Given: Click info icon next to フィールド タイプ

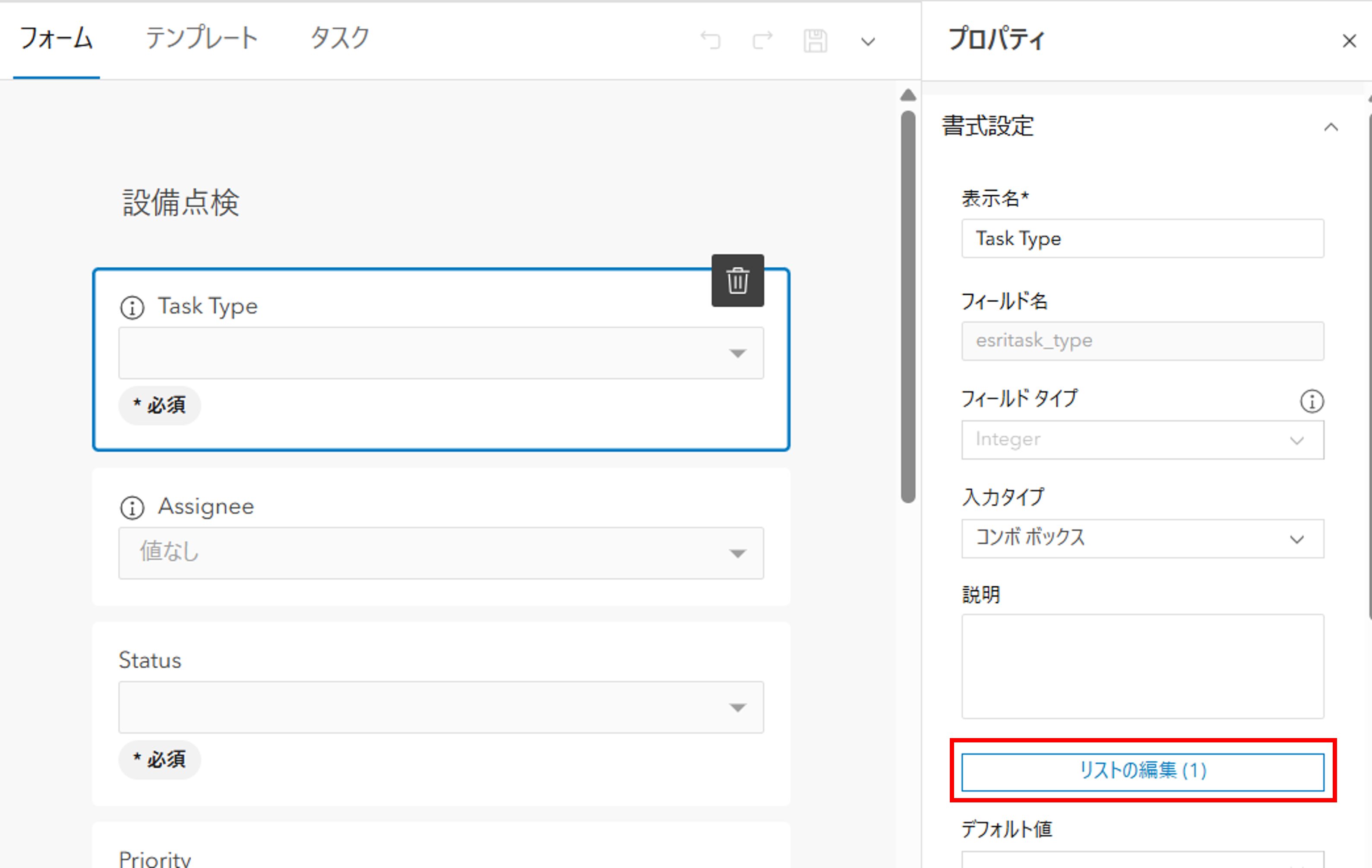Looking at the screenshot, I should (x=1312, y=401).
